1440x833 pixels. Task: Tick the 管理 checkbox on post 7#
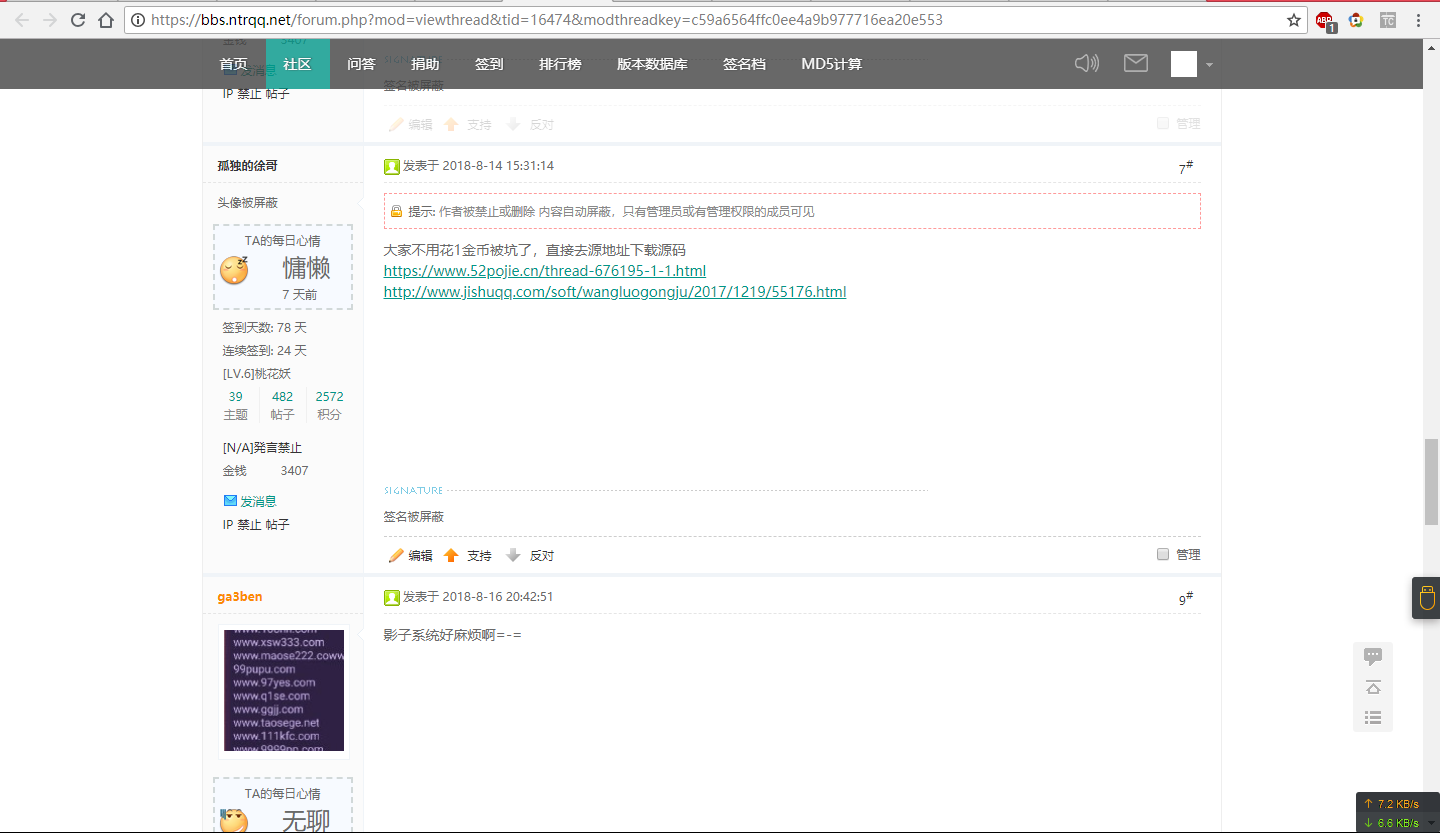pyautogui.click(x=1163, y=554)
